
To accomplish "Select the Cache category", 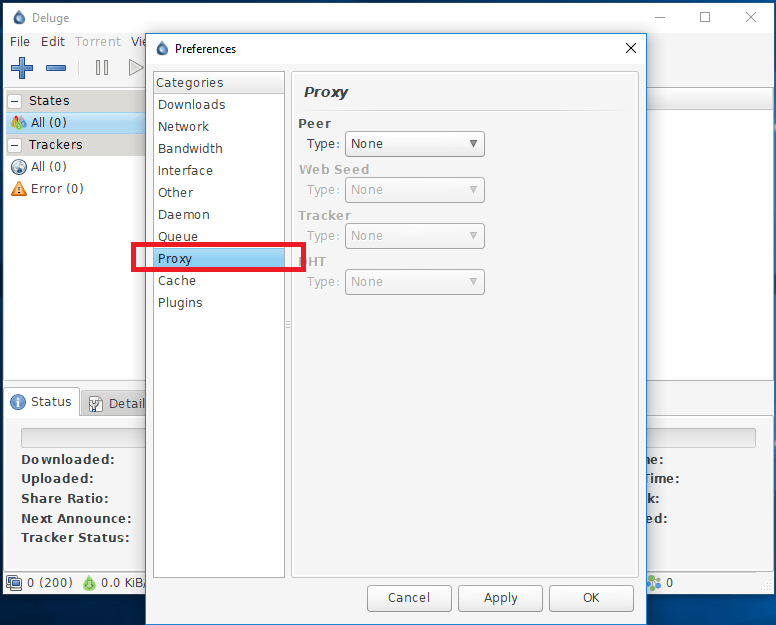I will pyautogui.click(x=219, y=281).
